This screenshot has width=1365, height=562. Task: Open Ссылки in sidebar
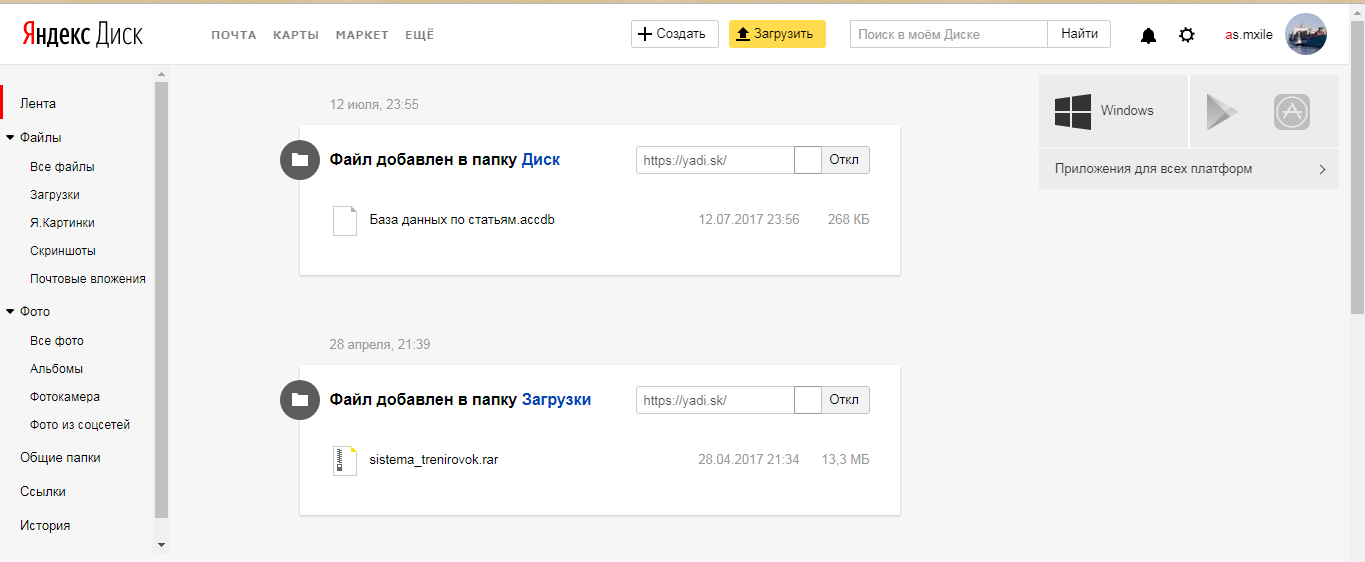[x=43, y=492]
